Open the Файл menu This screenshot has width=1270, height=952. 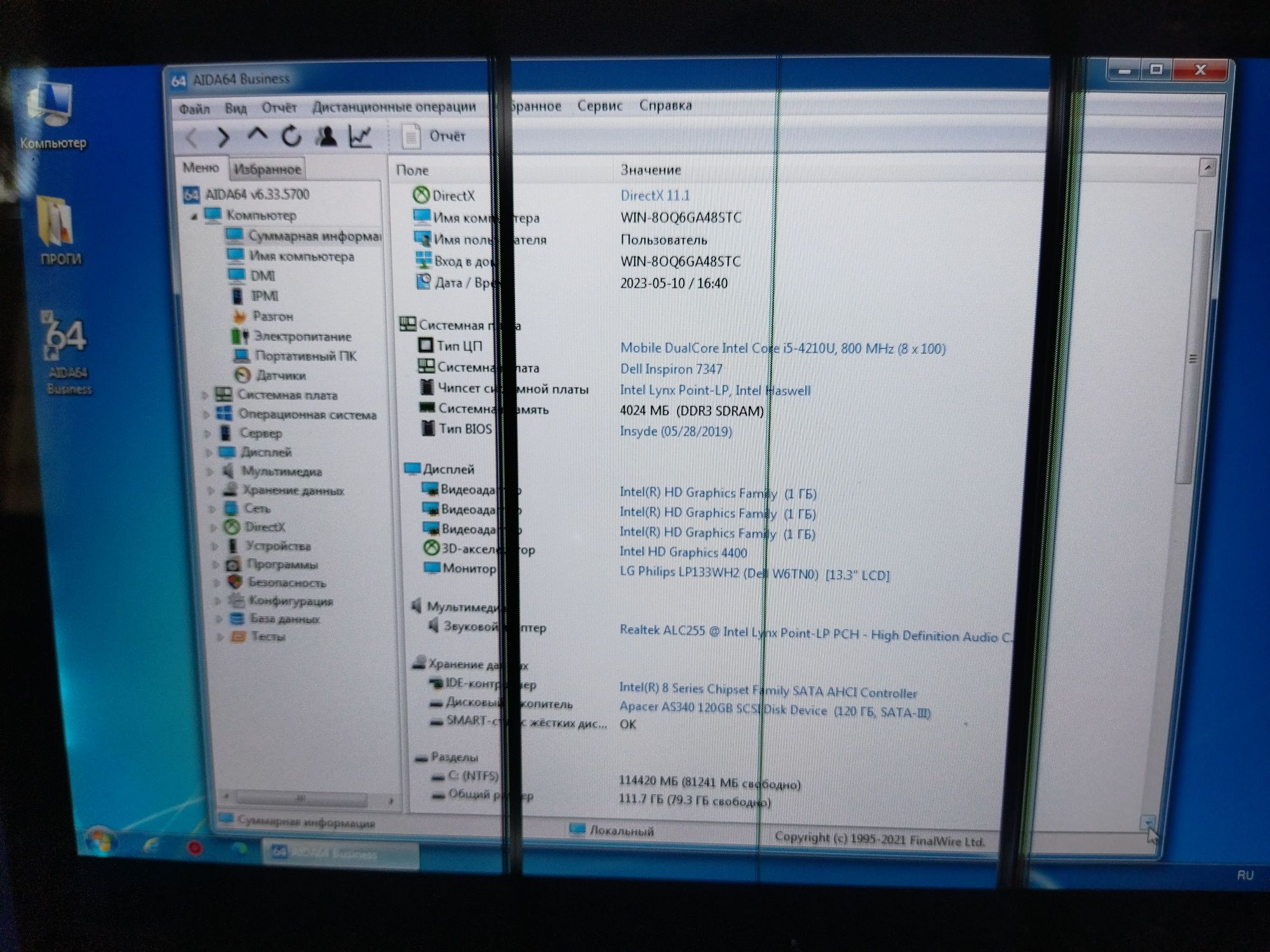tap(194, 109)
